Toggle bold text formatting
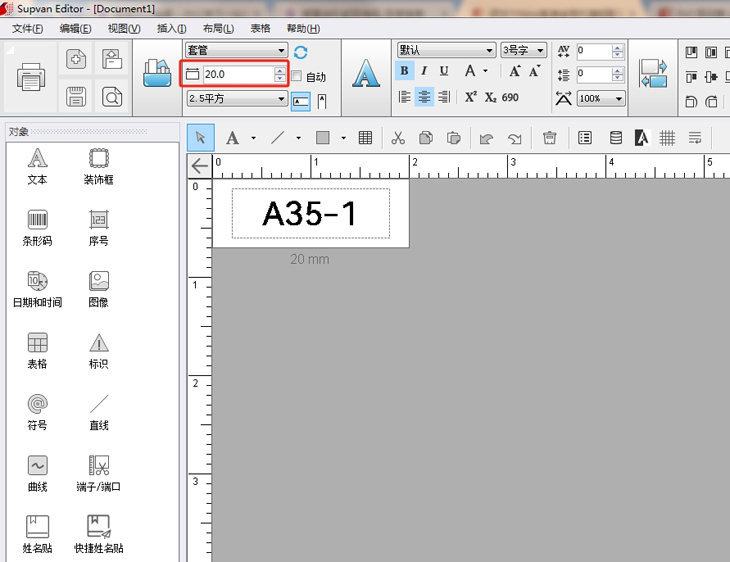This screenshot has height=562, width=730. point(404,71)
